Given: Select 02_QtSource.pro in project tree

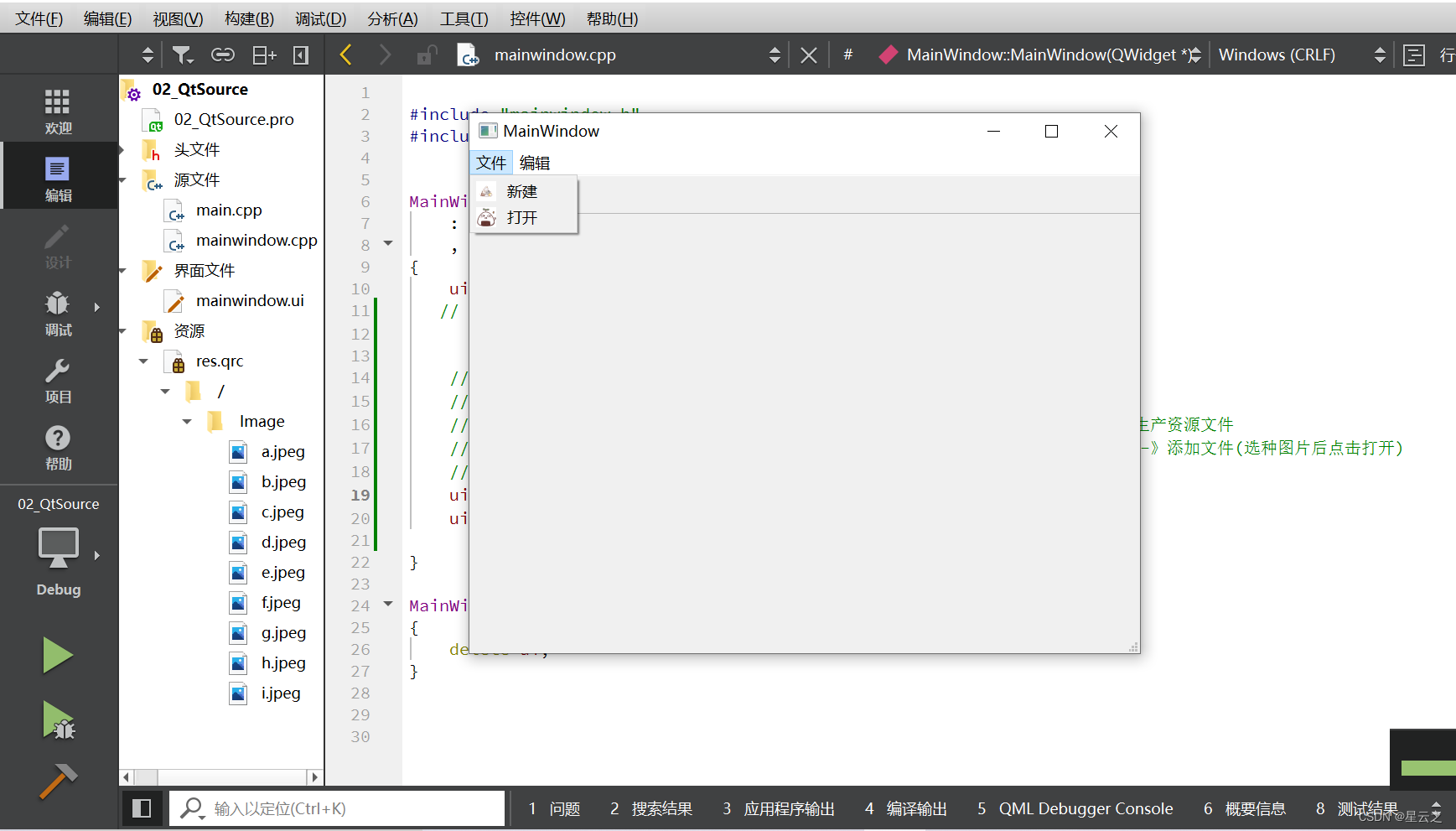Looking at the screenshot, I should (234, 120).
